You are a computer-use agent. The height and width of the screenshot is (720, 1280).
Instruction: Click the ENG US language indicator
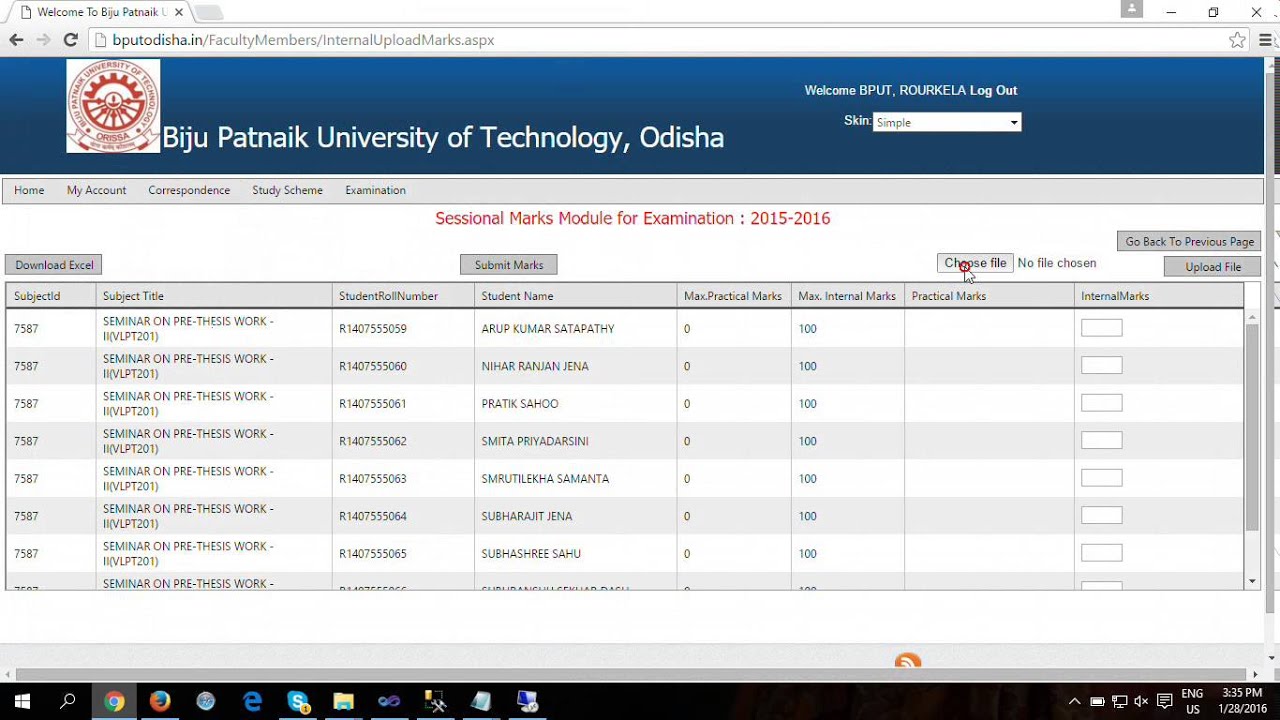(x=1192, y=701)
